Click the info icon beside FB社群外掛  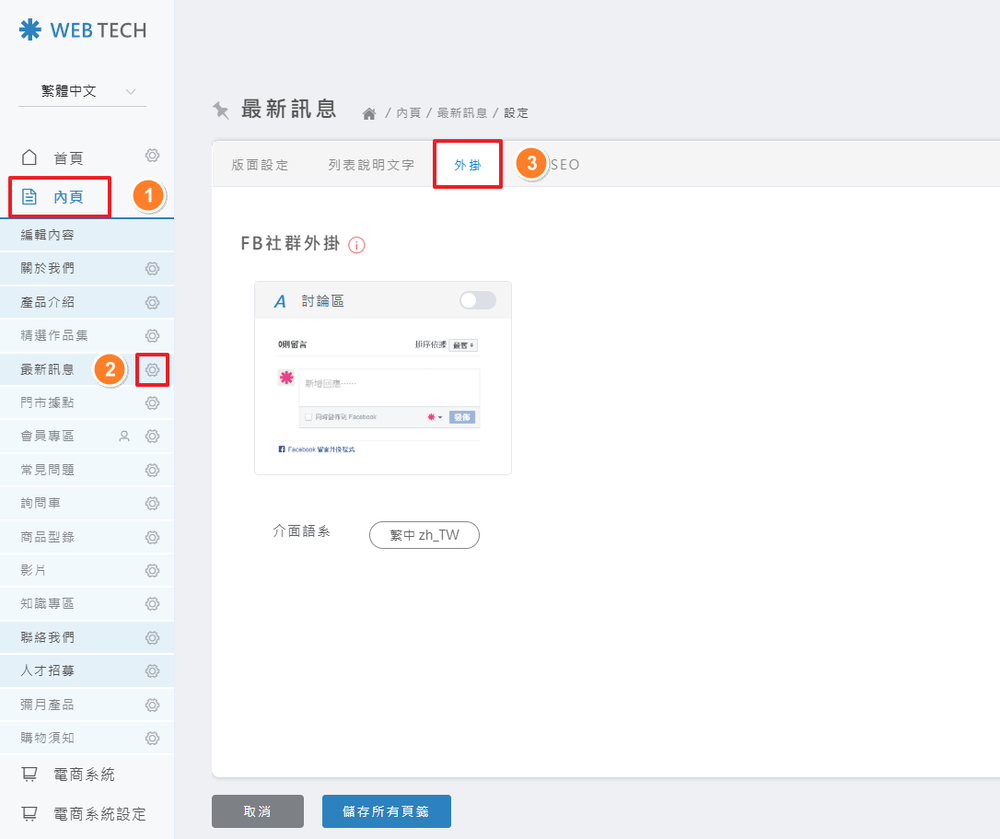click(x=357, y=245)
